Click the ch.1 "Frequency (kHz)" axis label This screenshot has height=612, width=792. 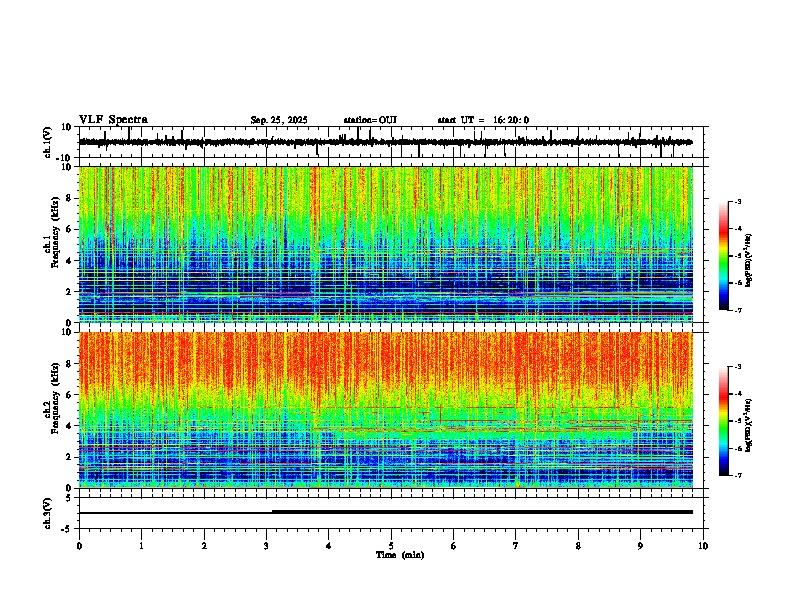pos(55,233)
